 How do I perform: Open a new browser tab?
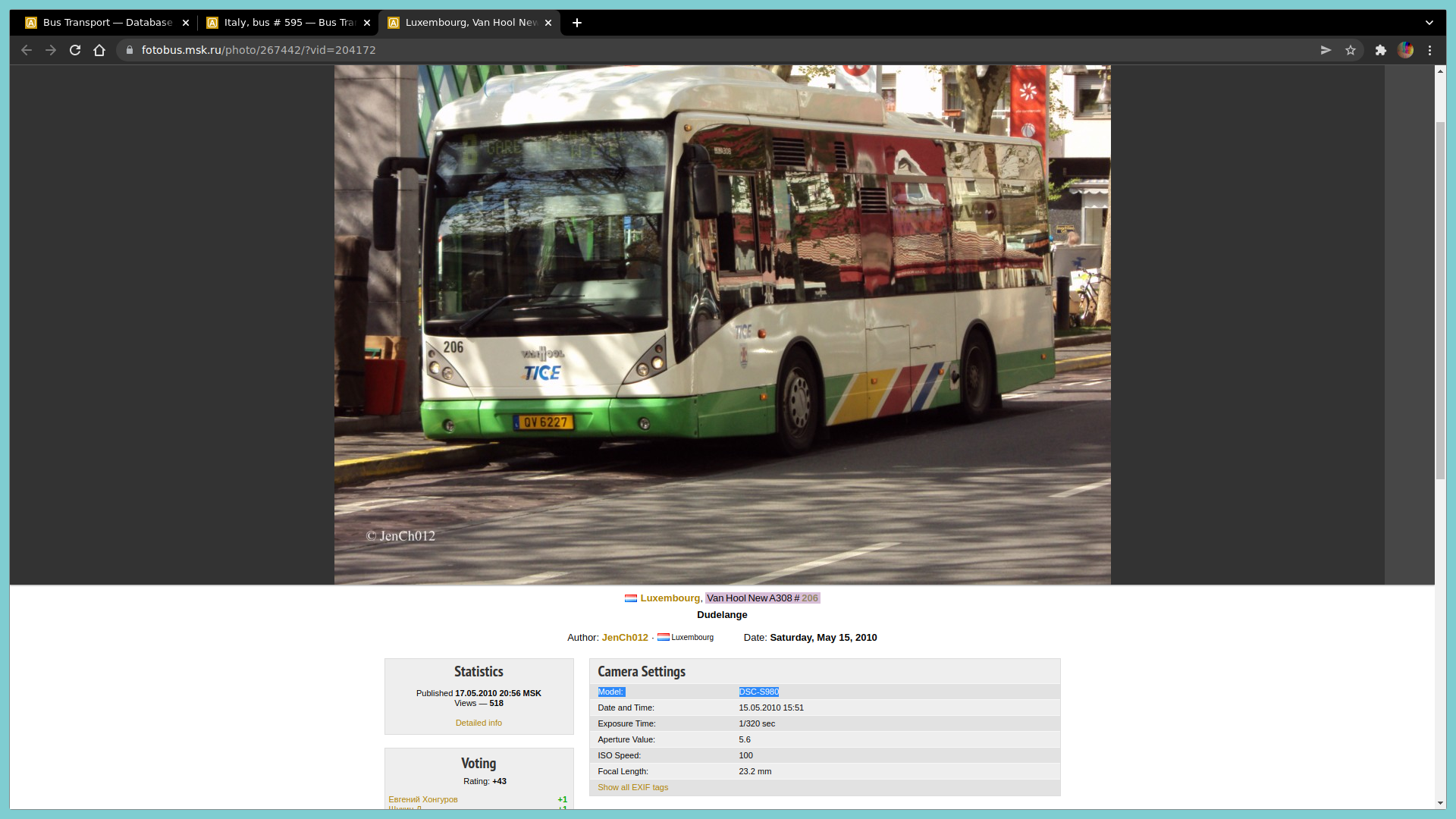[577, 23]
